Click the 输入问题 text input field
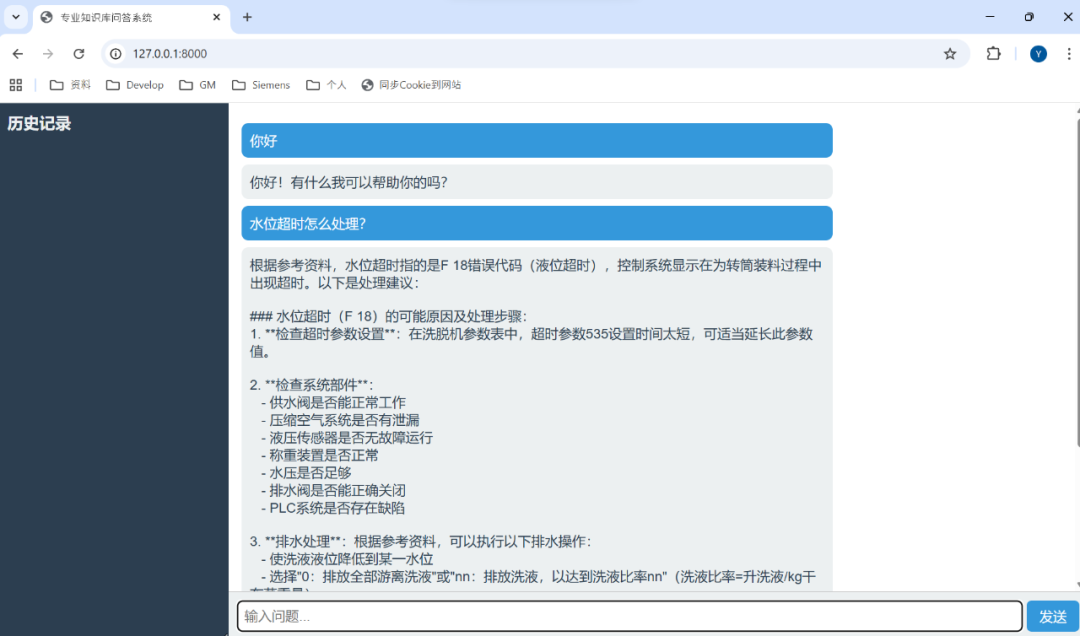1080x636 pixels. tap(629, 617)
